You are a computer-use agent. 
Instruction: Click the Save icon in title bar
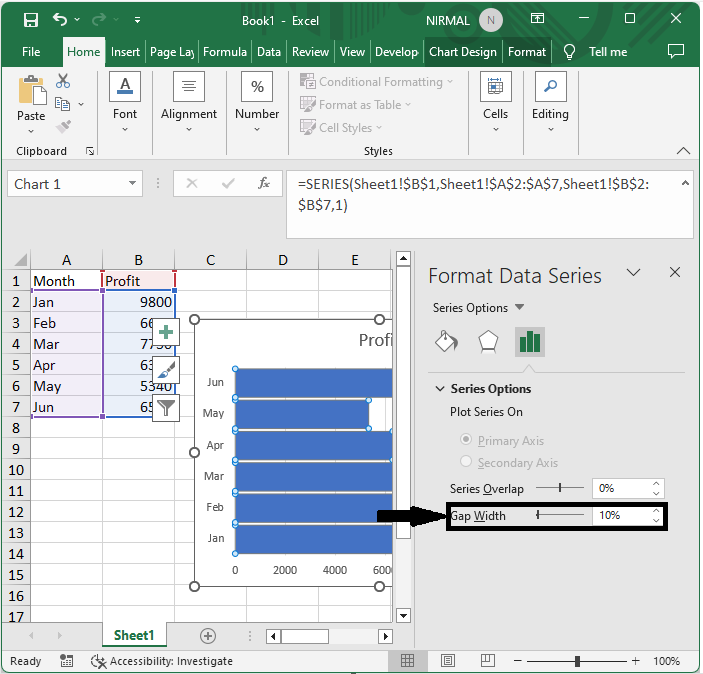click(x=31, y=19)
